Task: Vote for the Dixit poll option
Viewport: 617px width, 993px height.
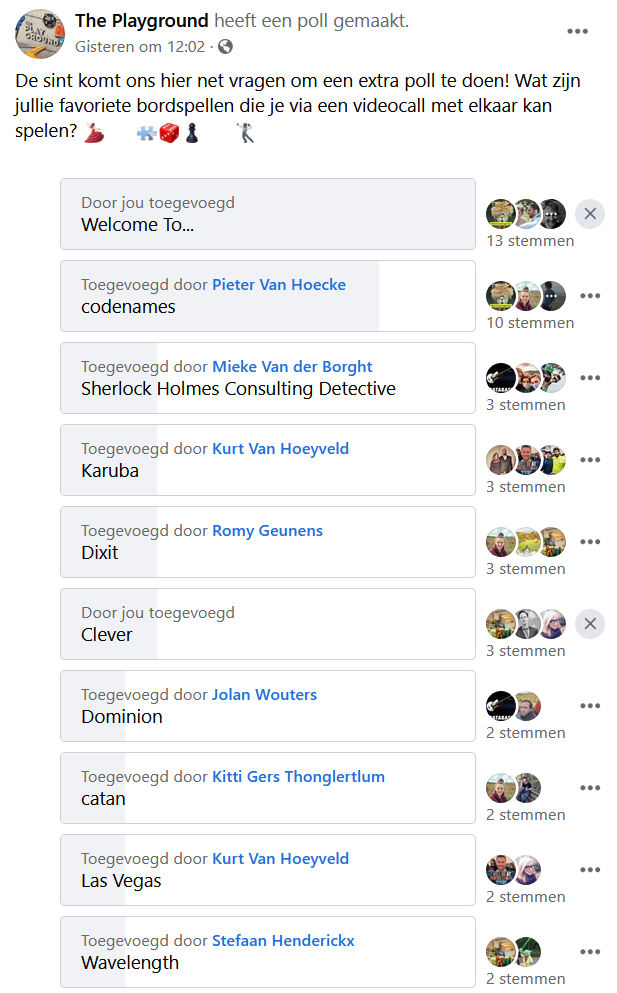Action: 268,542
